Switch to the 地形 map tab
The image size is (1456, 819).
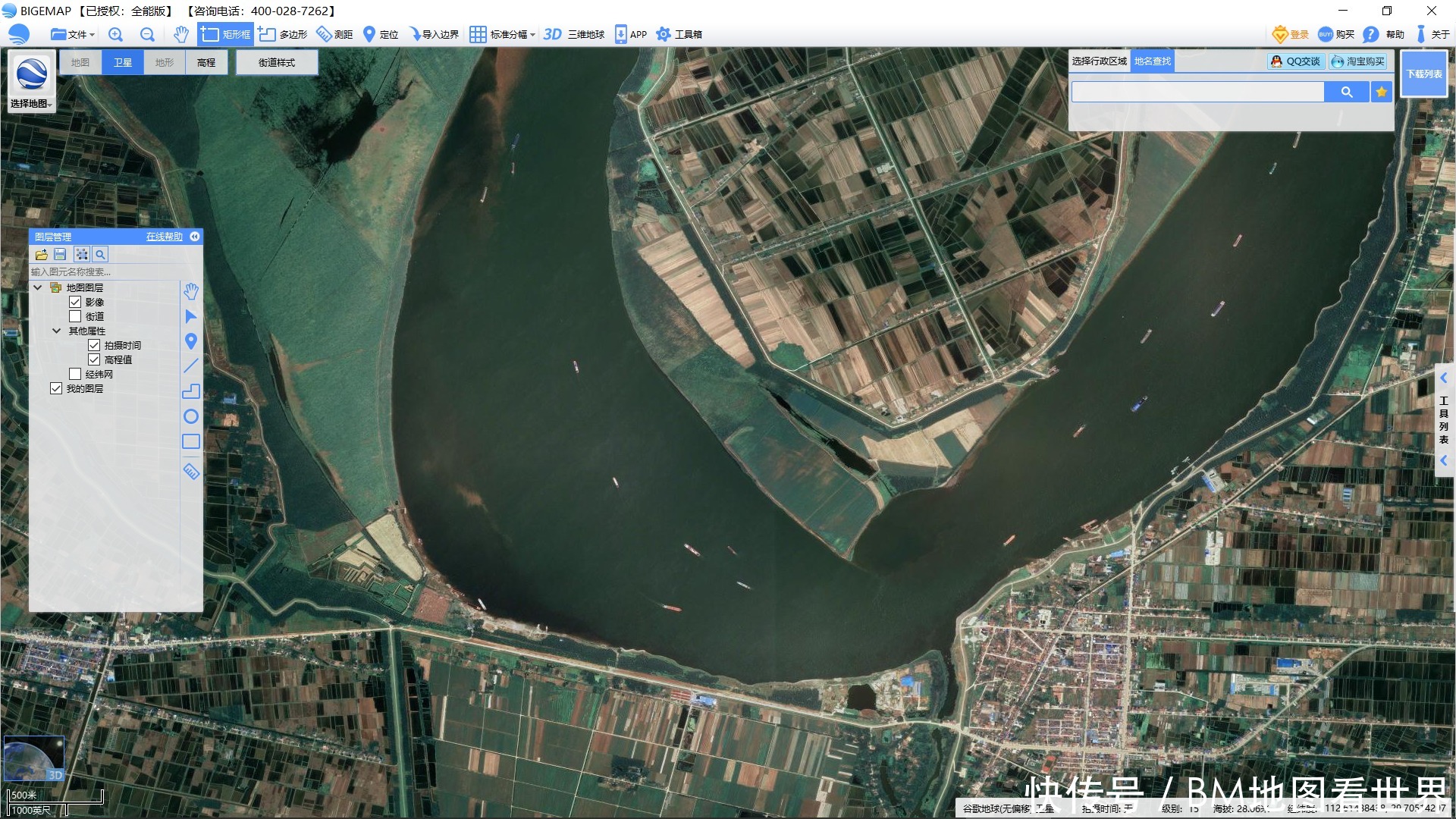[165, 62]
